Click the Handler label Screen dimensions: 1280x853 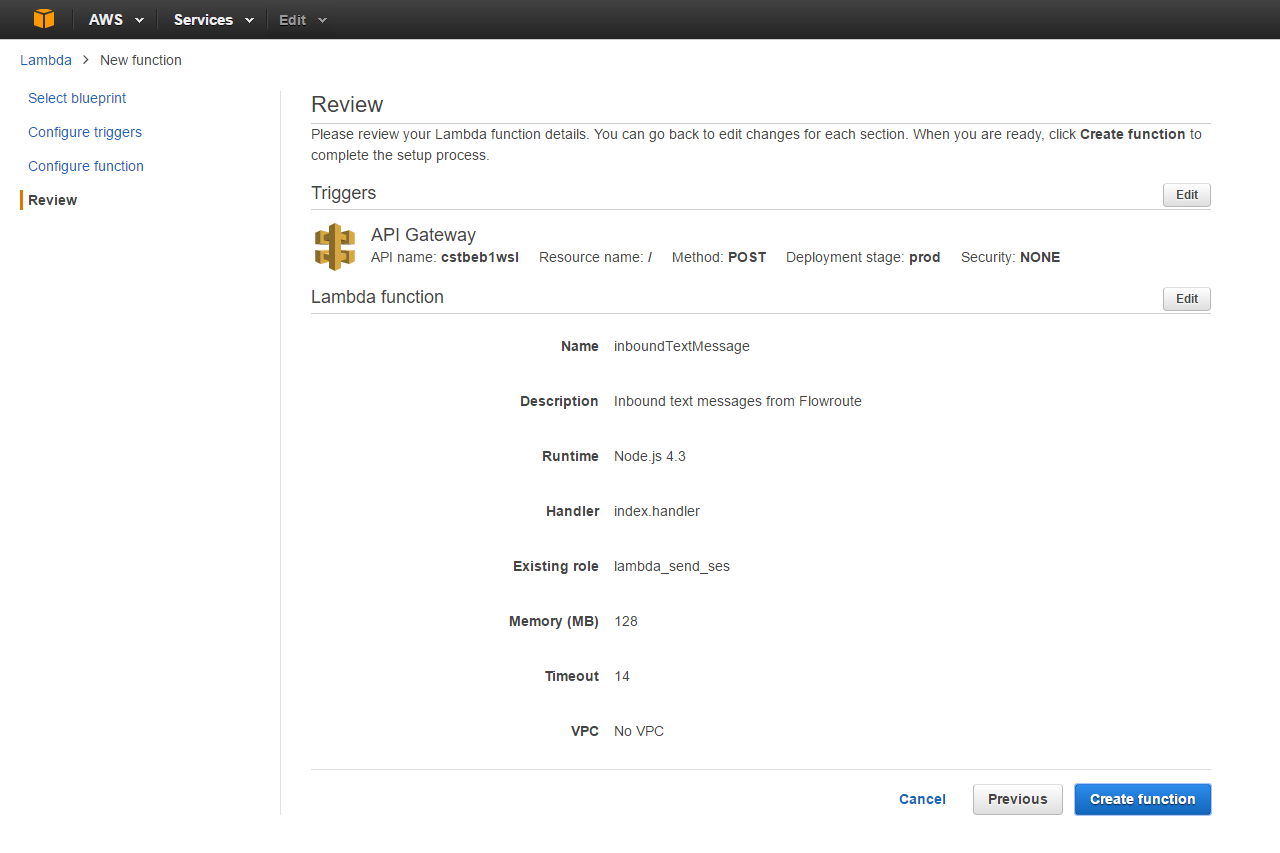(572, 511)
